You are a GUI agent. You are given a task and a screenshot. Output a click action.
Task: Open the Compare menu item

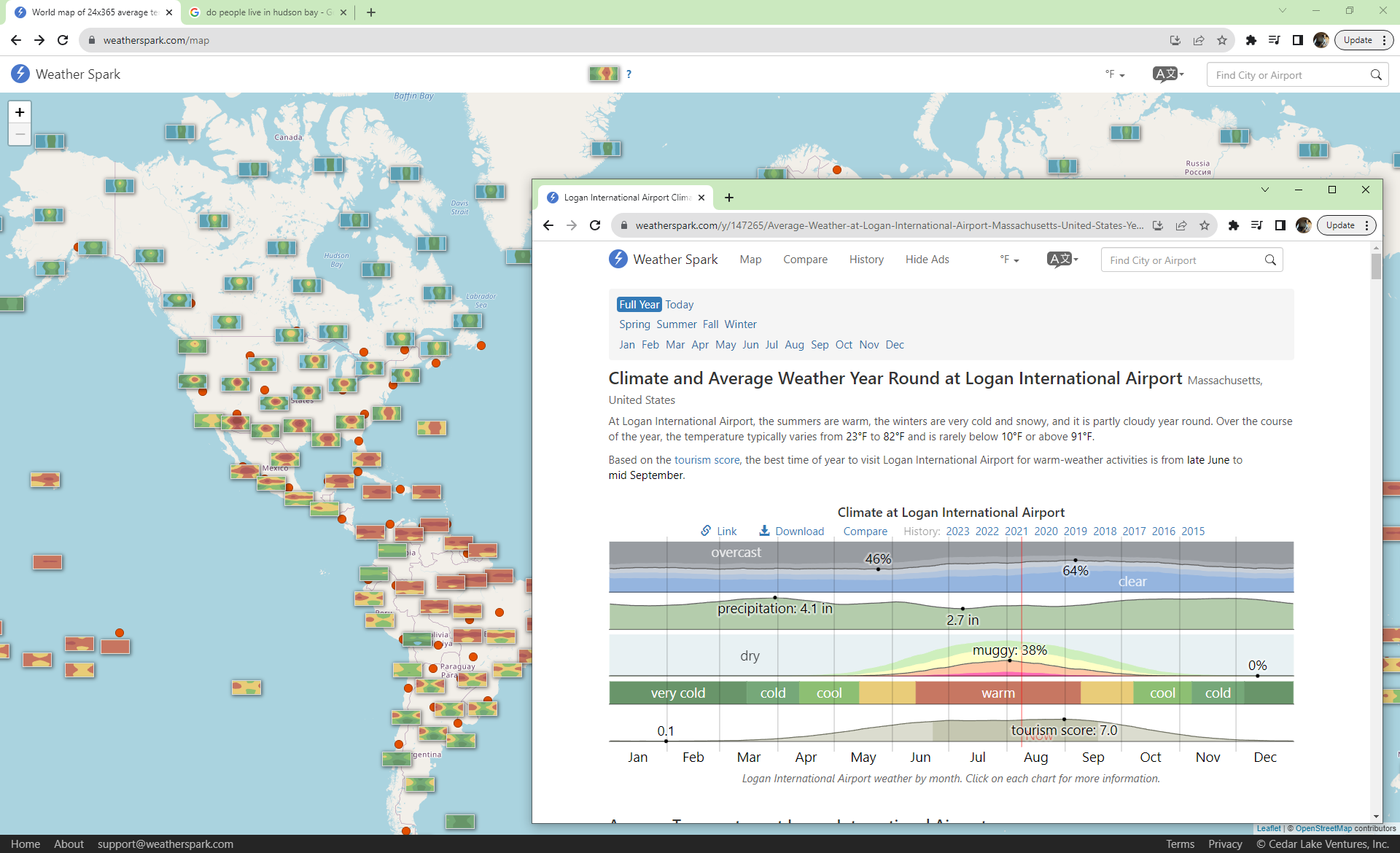point(805,260)
